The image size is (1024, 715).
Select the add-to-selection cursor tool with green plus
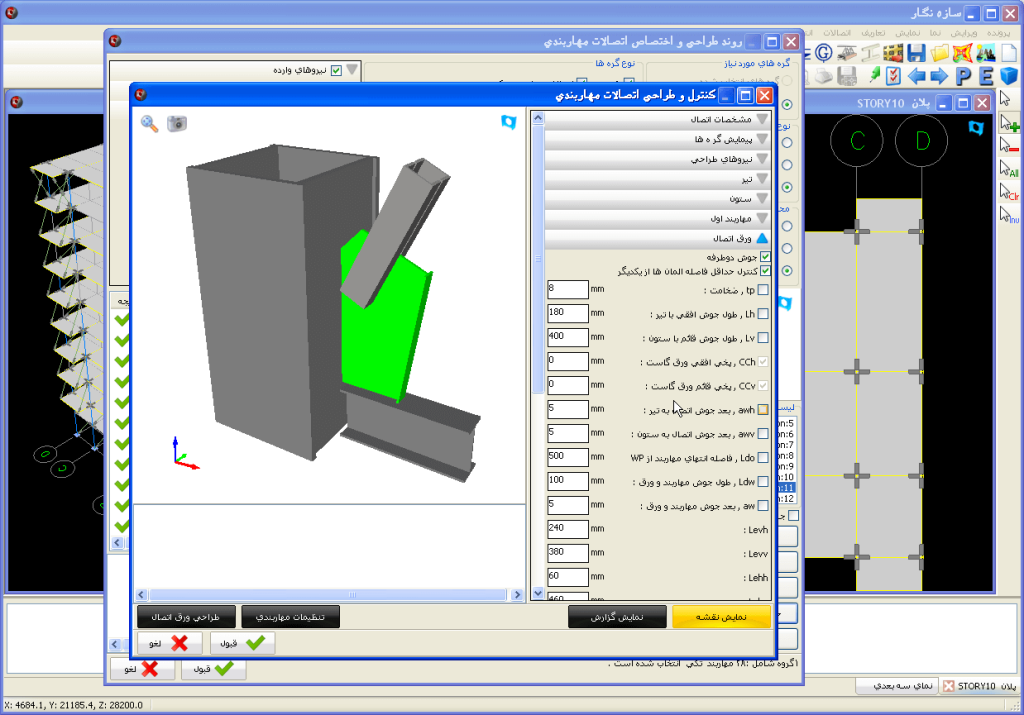[x=1009, y=124]
